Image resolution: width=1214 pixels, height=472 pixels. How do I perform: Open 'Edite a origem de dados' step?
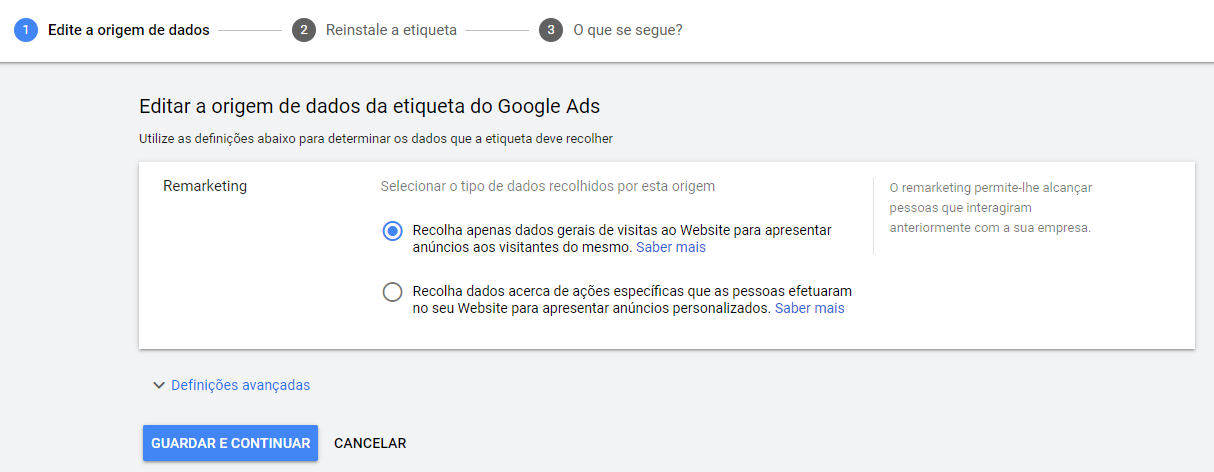click(129, 30)
